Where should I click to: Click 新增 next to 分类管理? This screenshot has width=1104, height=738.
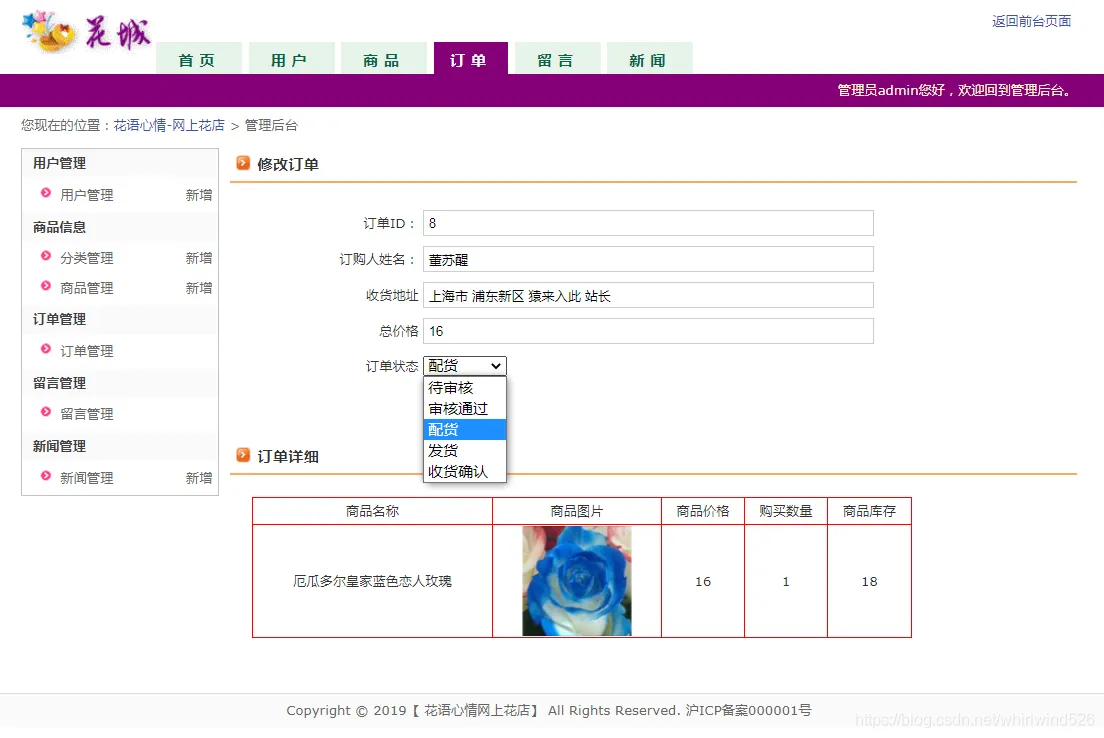click(x=199, y=258)
